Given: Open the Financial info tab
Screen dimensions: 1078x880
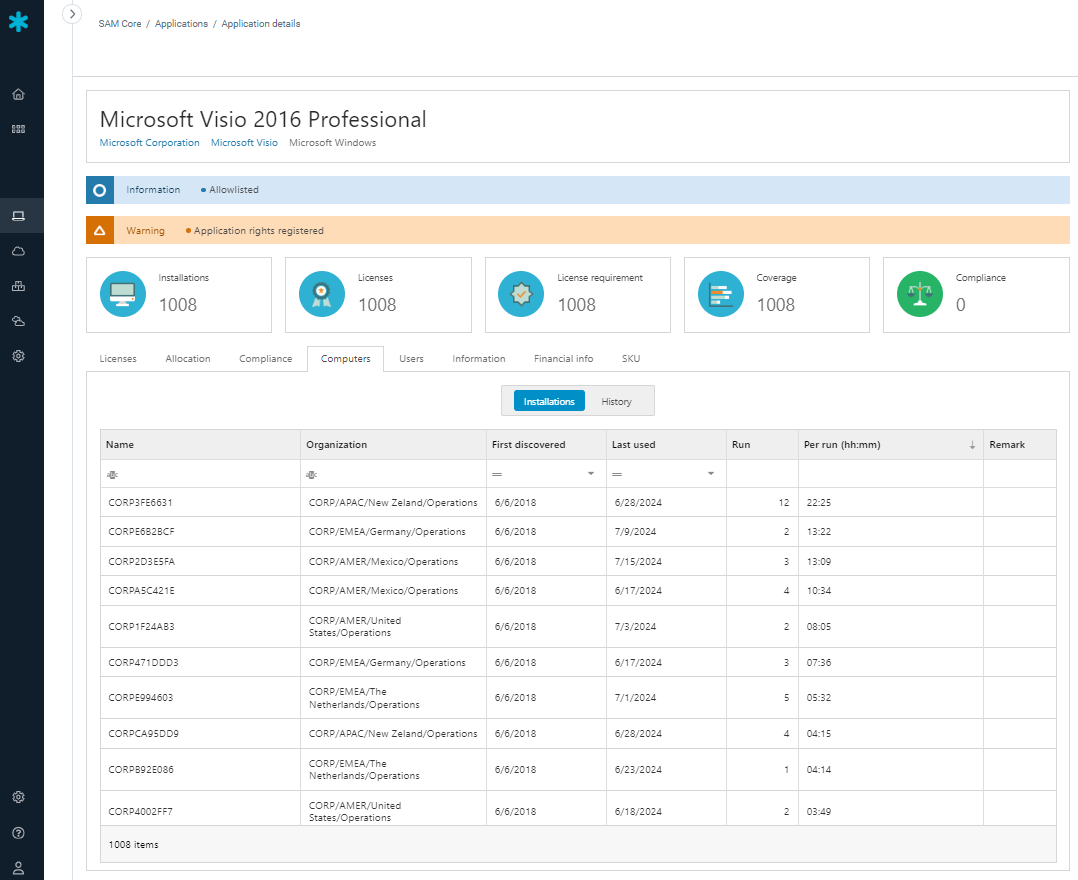Looking at the screenshot, I should coord(562,358).
